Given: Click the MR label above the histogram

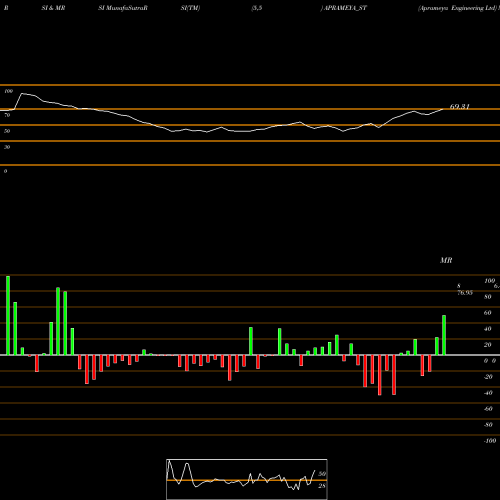Looking at the screenshot, I should (x=446, y=260).
